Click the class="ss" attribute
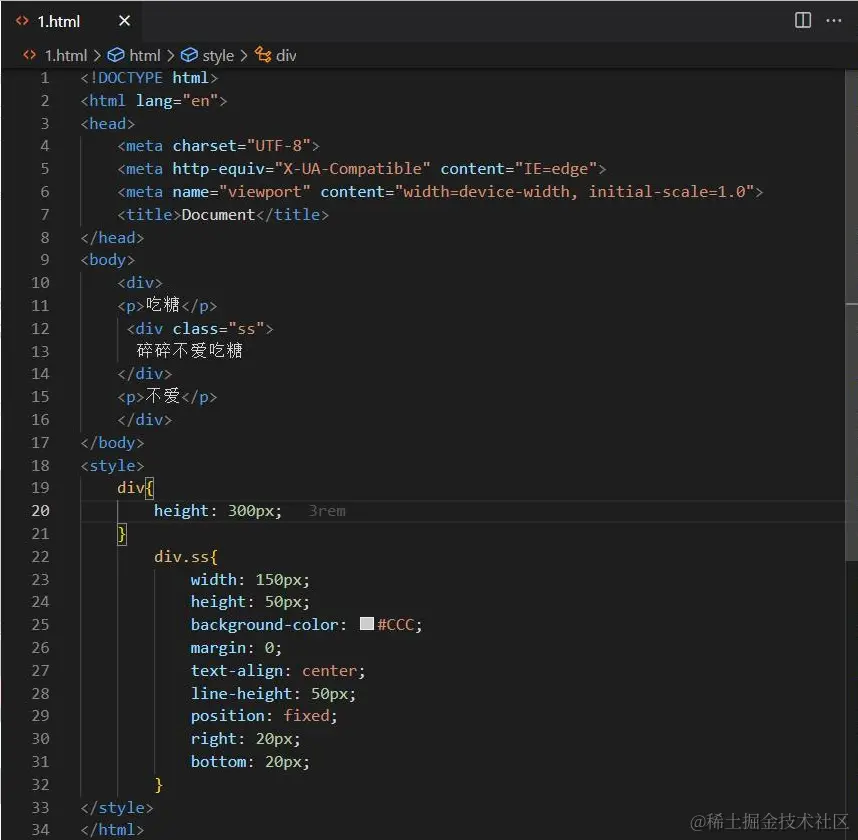858x840 pixels. coord(218,328)
